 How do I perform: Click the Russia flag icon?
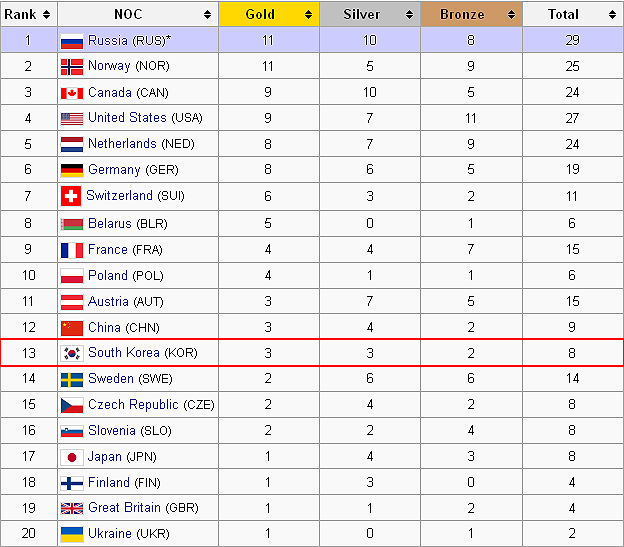72,41
